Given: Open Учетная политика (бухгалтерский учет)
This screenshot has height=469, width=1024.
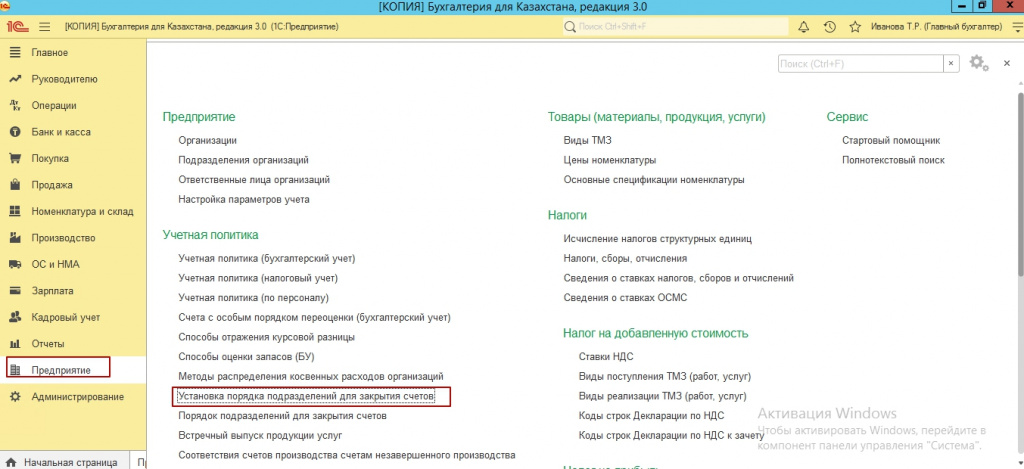Looking at the screenshot, I should pyautogui.click(x=266, y=259).
